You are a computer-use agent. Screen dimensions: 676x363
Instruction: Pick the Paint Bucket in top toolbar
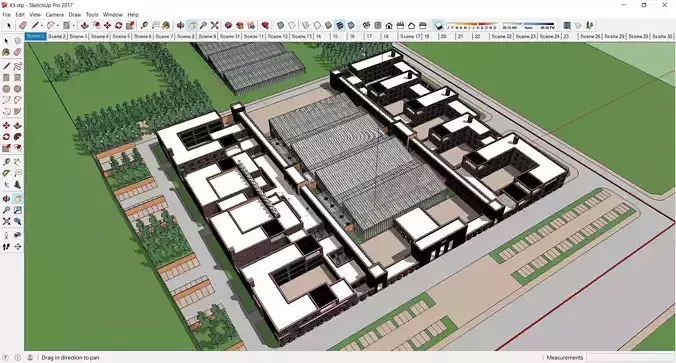pyautogui.click(x=166, y=25)
